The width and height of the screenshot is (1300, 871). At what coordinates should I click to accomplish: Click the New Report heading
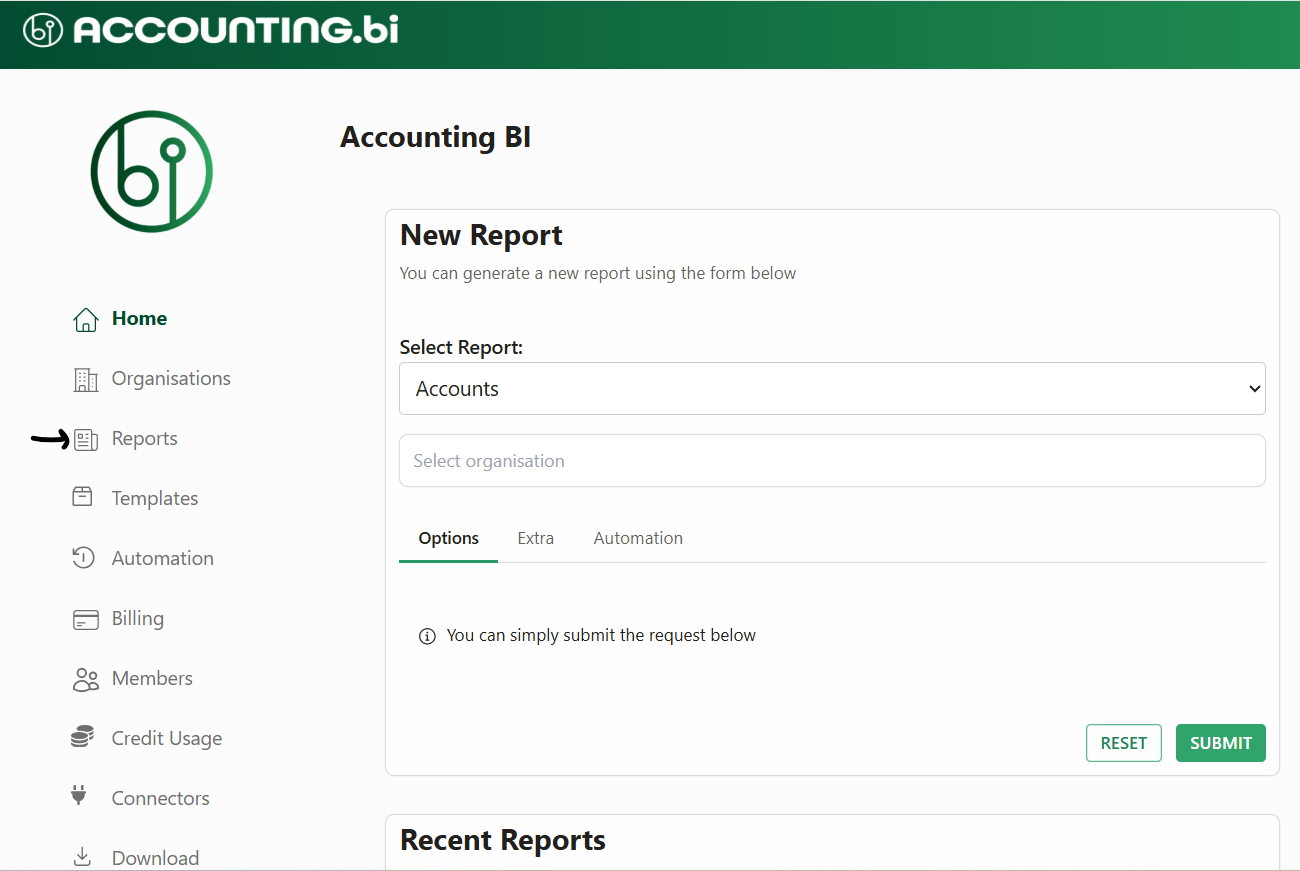coord(481,235)
